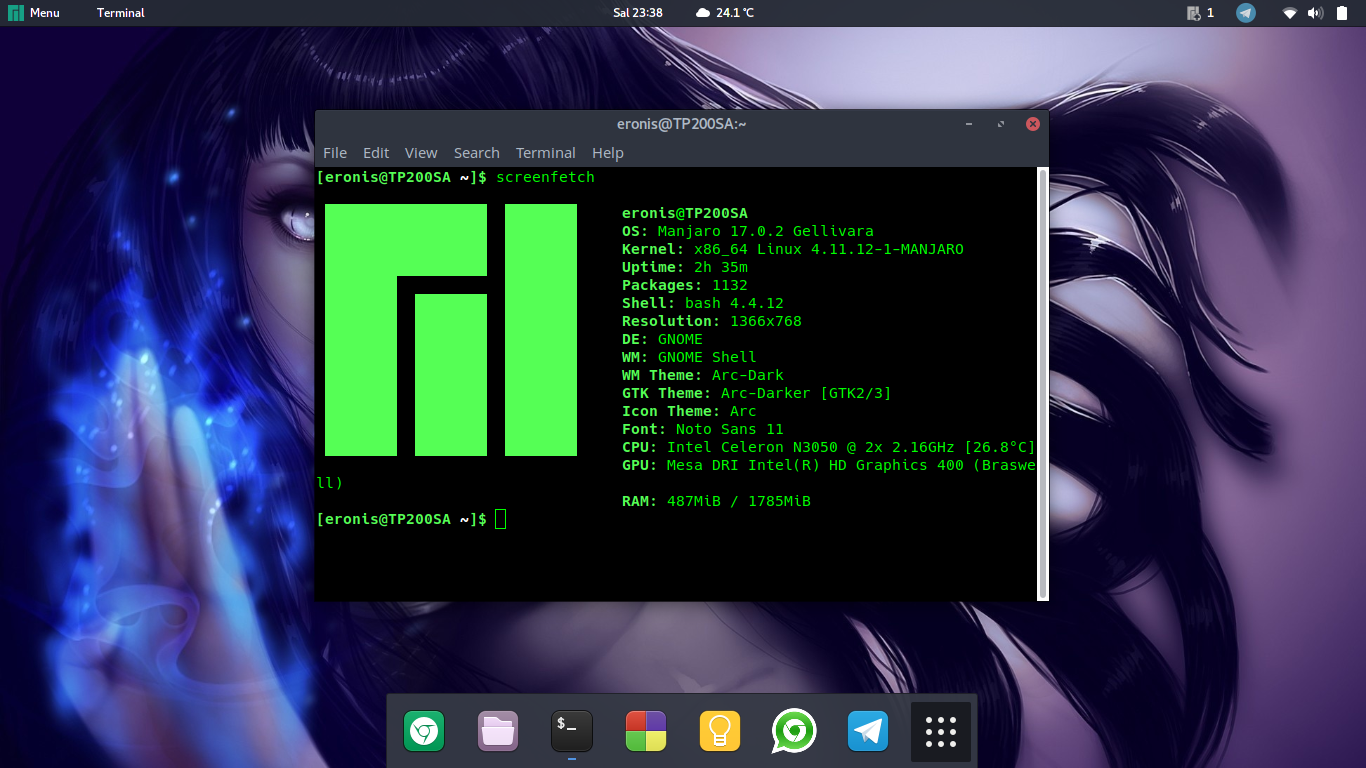Click the weather indicator showing 24.1 °C
Viewport: 1366px width, 768px height.
click(725, 13)
